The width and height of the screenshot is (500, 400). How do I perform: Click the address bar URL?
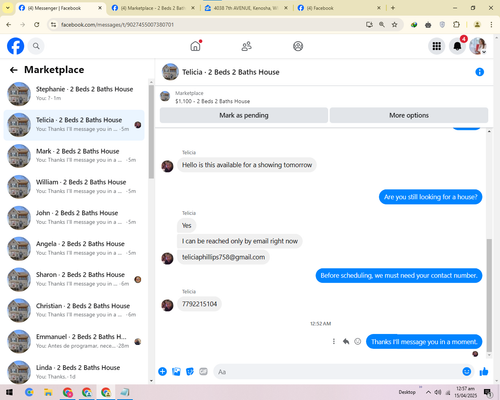(117, 25)
